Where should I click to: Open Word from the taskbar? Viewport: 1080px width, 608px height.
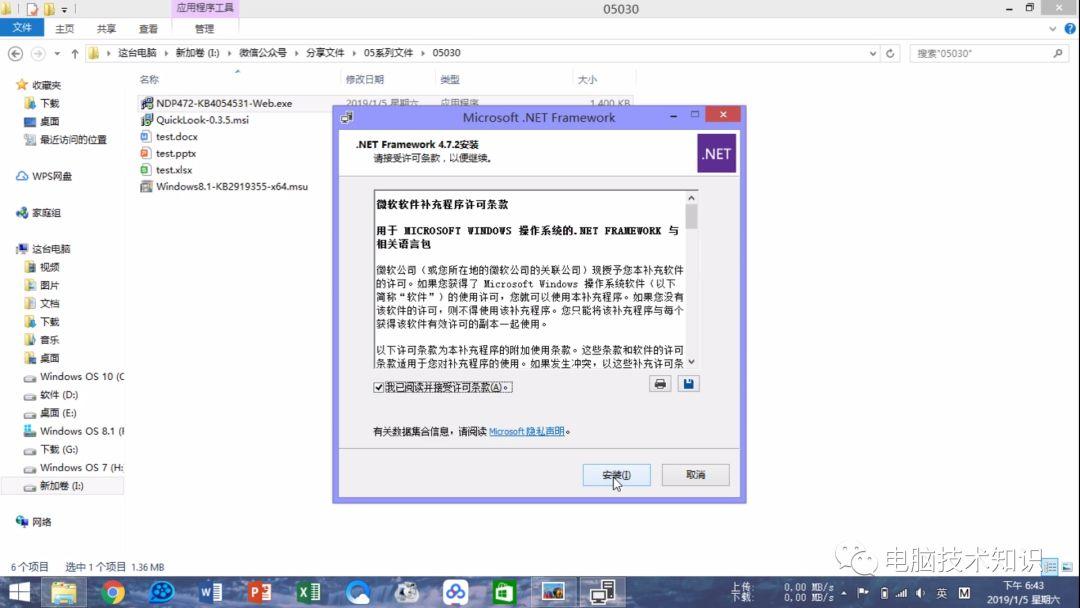point(210,592)
